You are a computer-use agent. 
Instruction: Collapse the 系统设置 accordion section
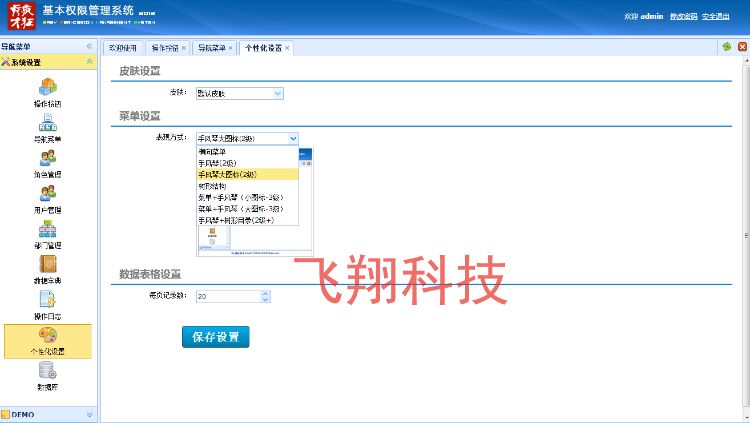(x=89, y=62)
